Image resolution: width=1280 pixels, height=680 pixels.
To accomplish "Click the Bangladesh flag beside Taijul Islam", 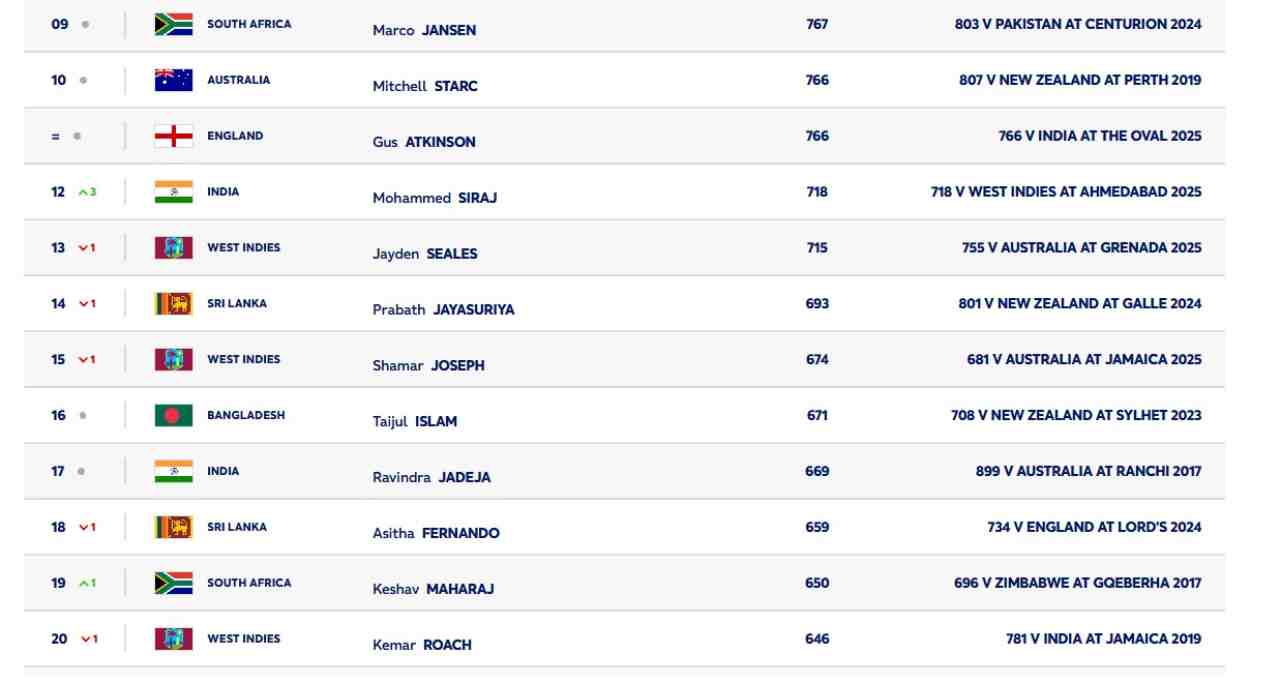I will point(173,415).
